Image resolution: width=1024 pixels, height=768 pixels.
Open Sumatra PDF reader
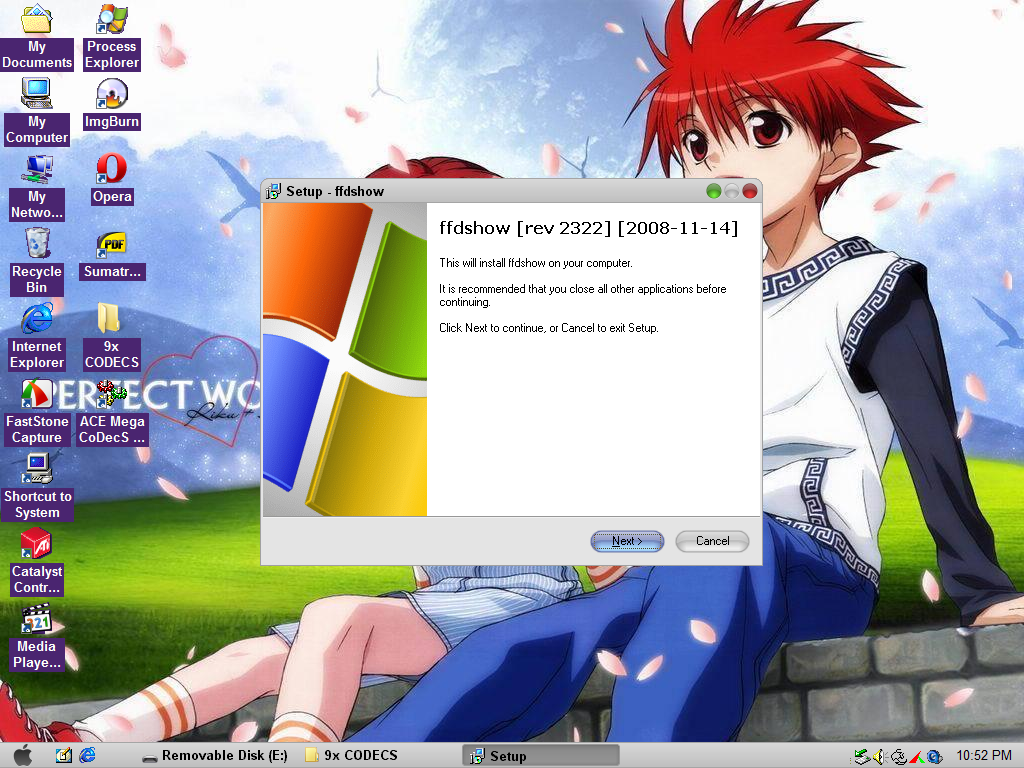tap(111, 245)
